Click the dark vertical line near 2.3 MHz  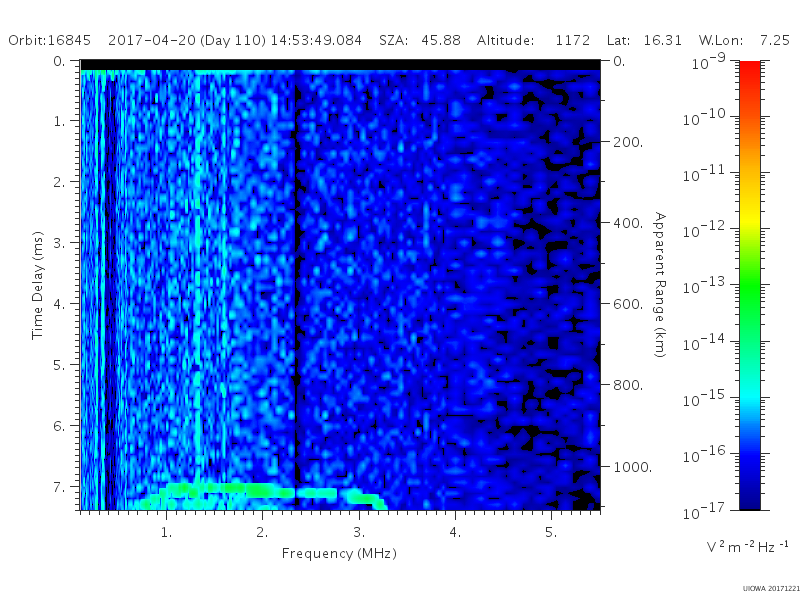(x=296, y=286)
